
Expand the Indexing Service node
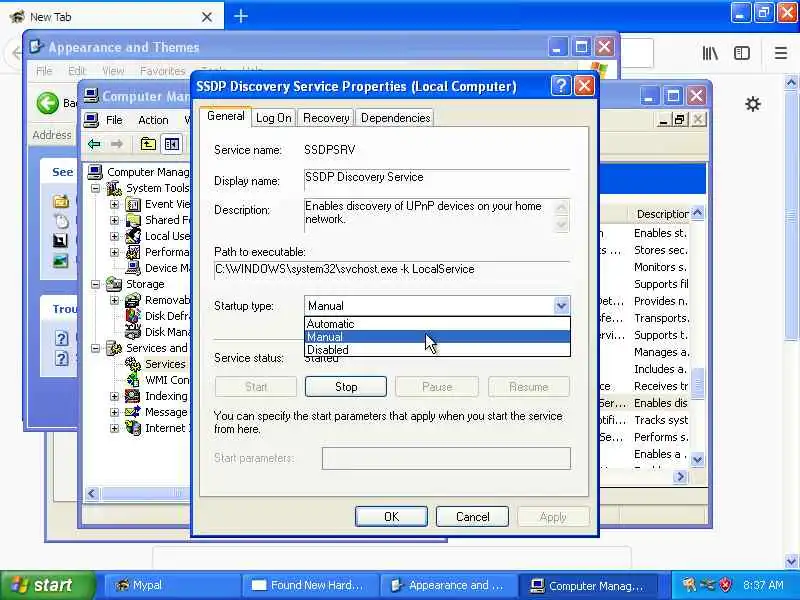(x=114, y=396)
